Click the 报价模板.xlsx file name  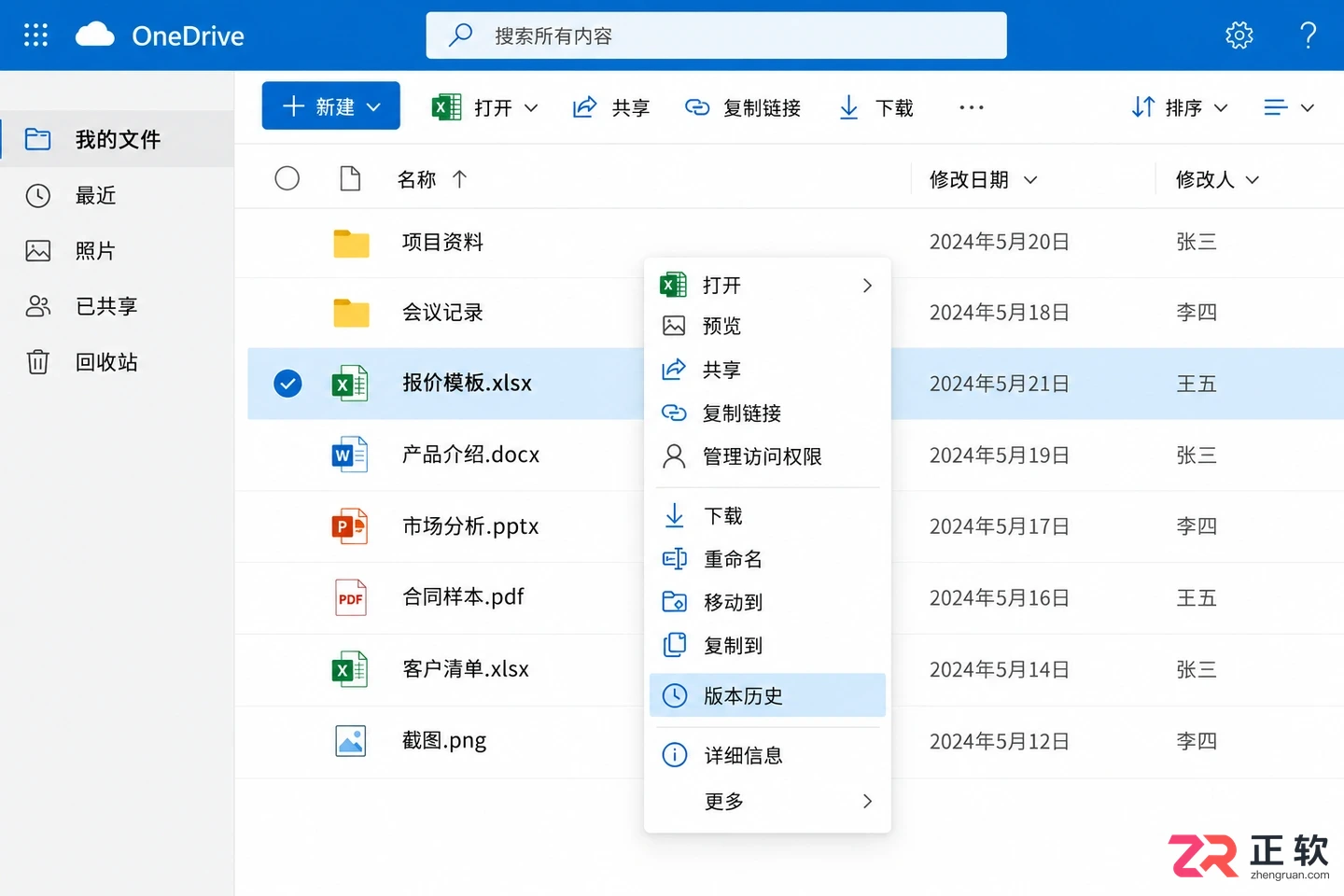pos(467,383)
